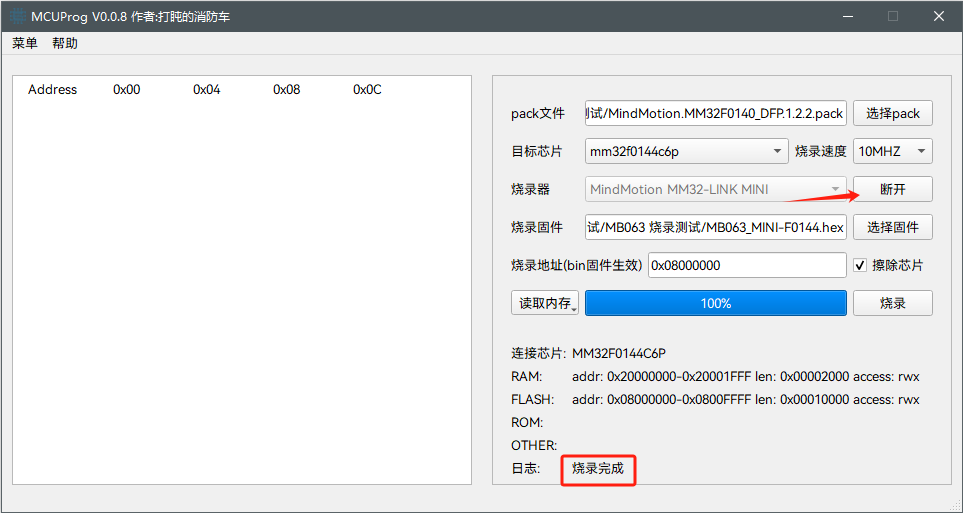Click the pack文件 path input field
The image size is (963, 513).
click(x=716, y=114)
